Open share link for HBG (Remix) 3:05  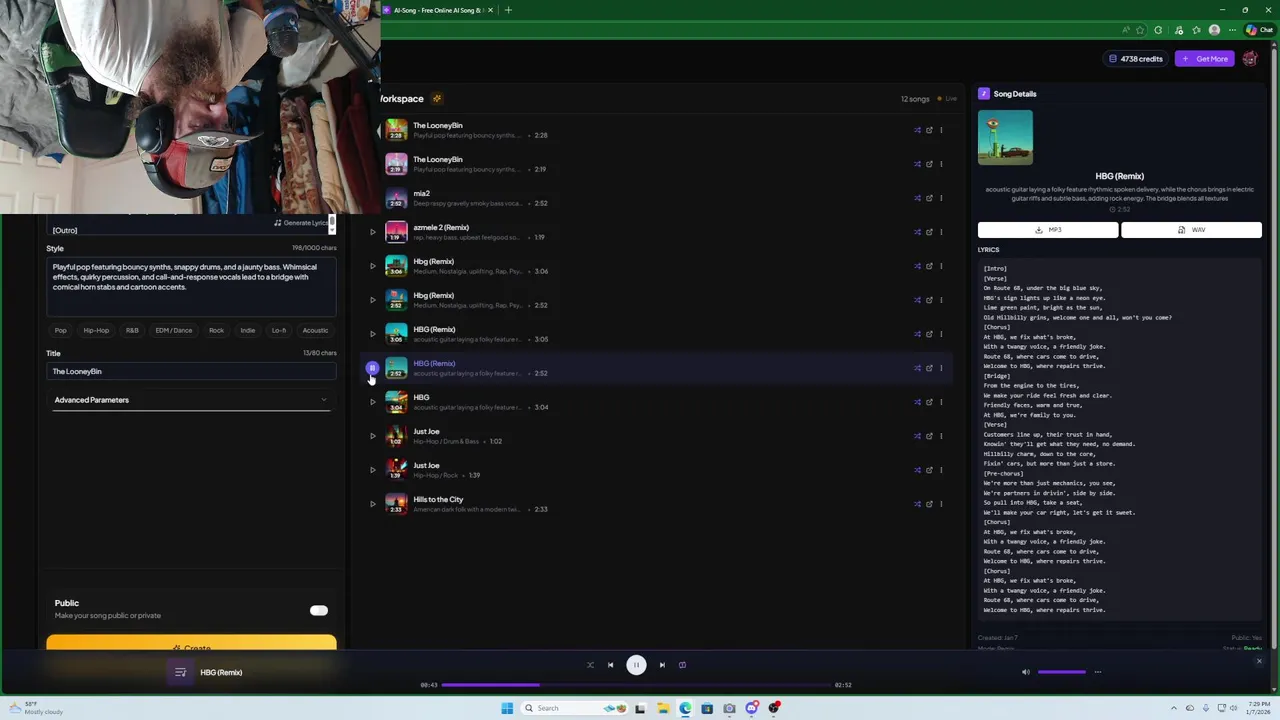point(929,334)
